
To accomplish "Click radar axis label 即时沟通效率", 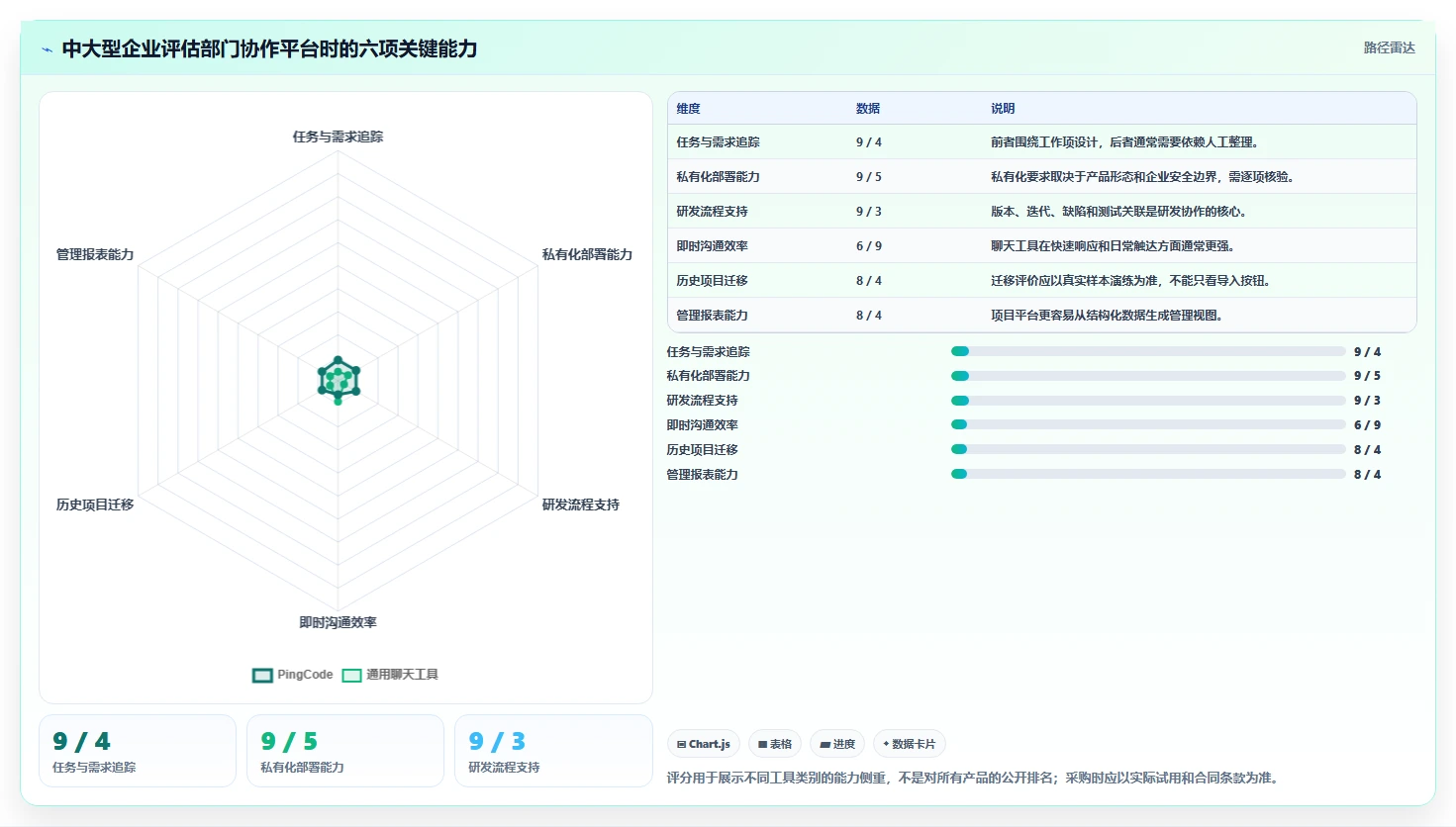I will point(338,622).
